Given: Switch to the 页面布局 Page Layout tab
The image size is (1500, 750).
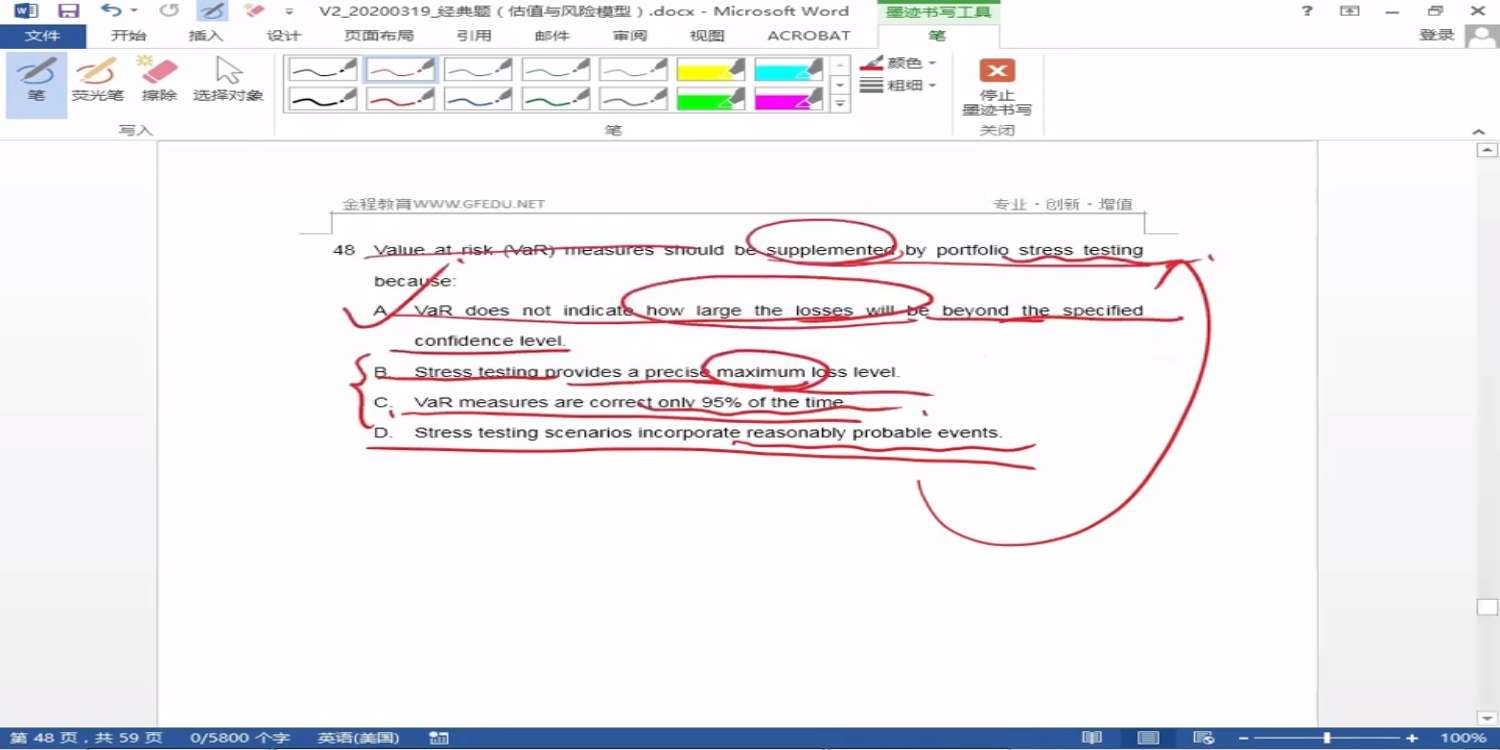Looking at the screenshot, I should (x=379, y=36).
